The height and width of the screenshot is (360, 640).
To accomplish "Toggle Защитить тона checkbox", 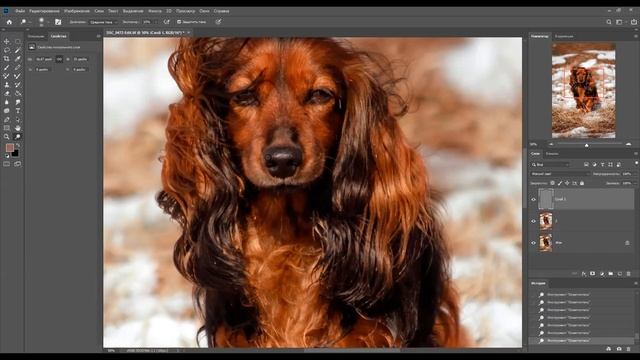I will tap(179, 22).
